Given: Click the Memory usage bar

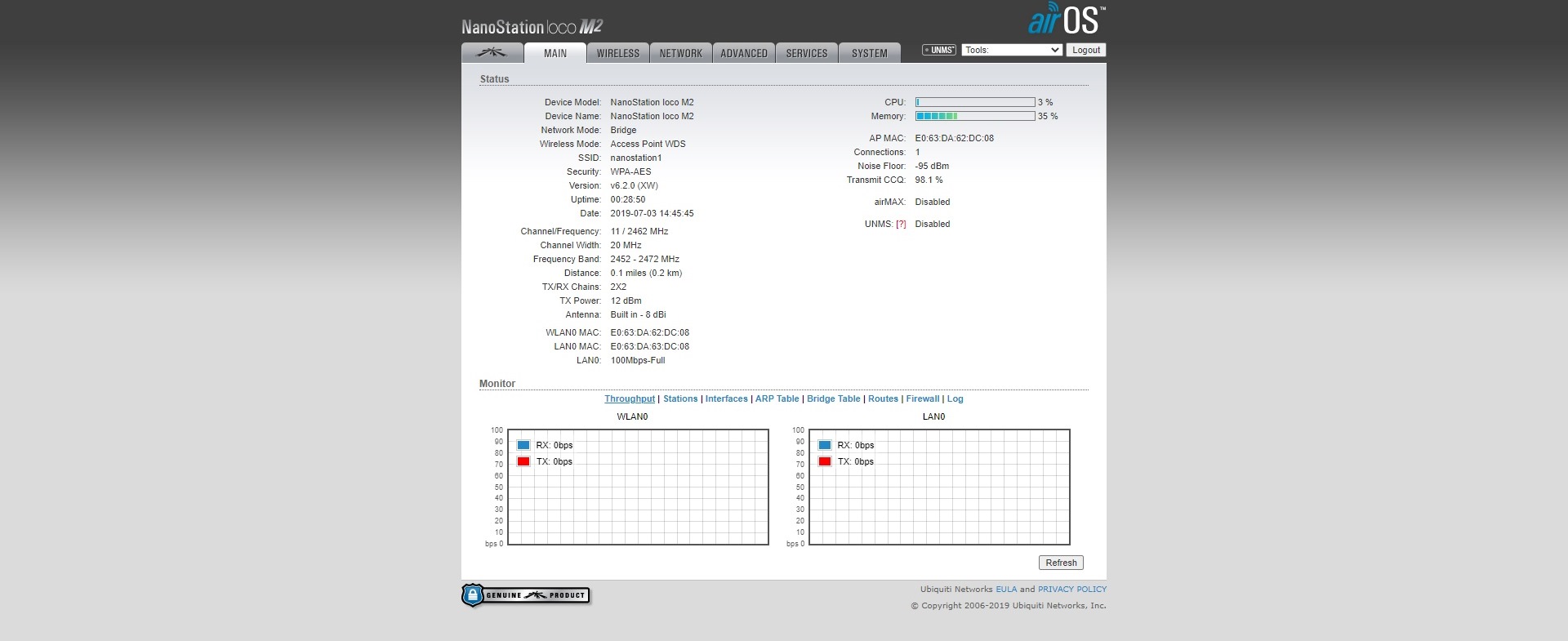Looking at the screenshot, I should coord(975,116).
